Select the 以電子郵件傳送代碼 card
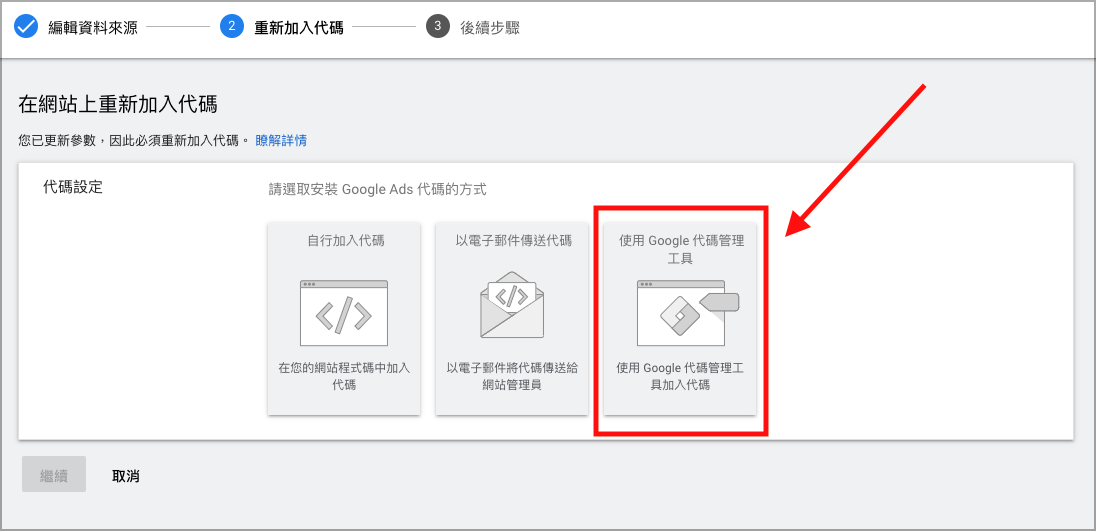Screen dimensions: 1096x531 click(512, 319)
